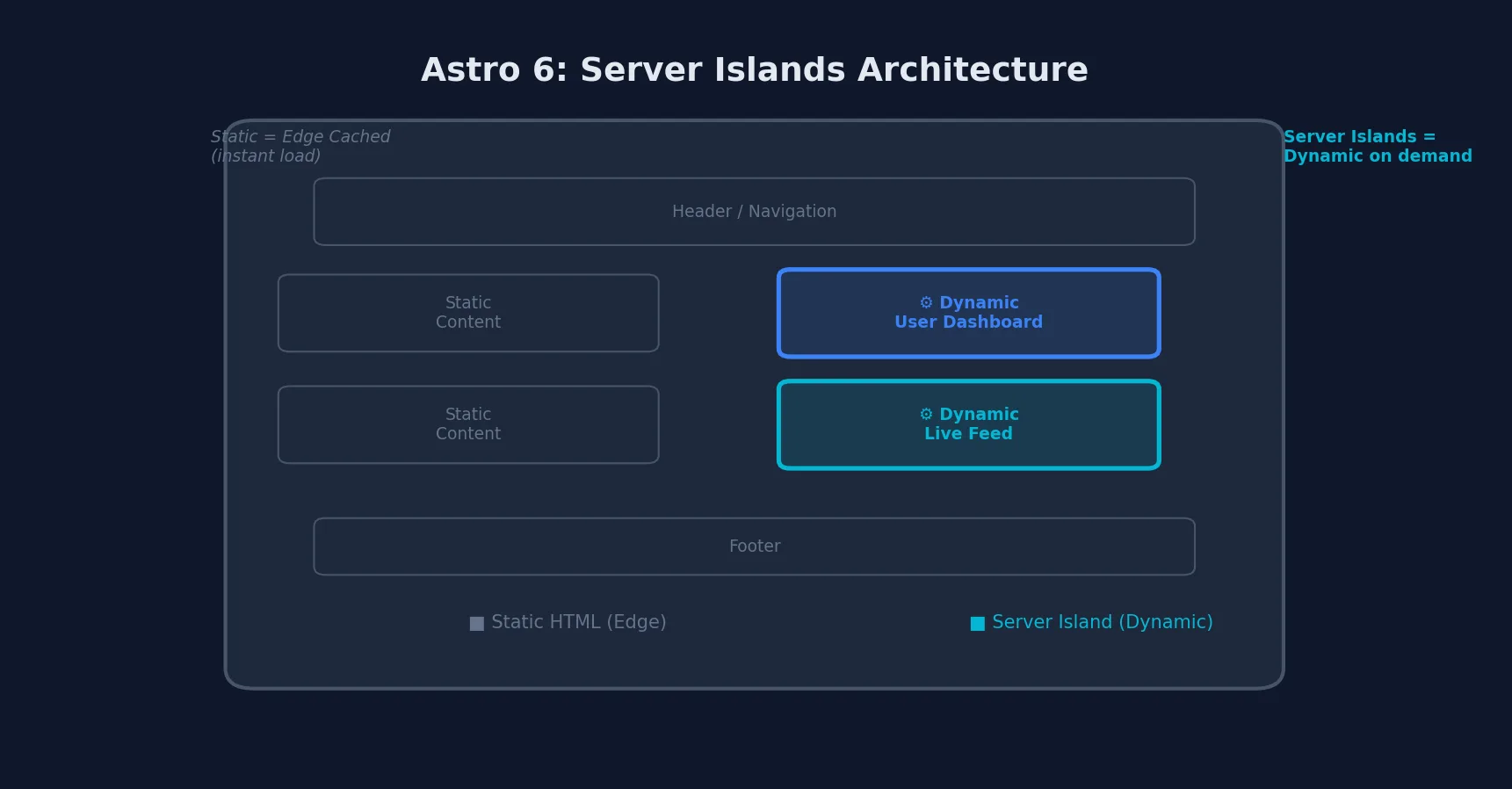Image resolution: width=1512 pixels, height=789 pixels.
Task: Click the lower Static Content box, above the Footer
Action: [x=468, y=424]
